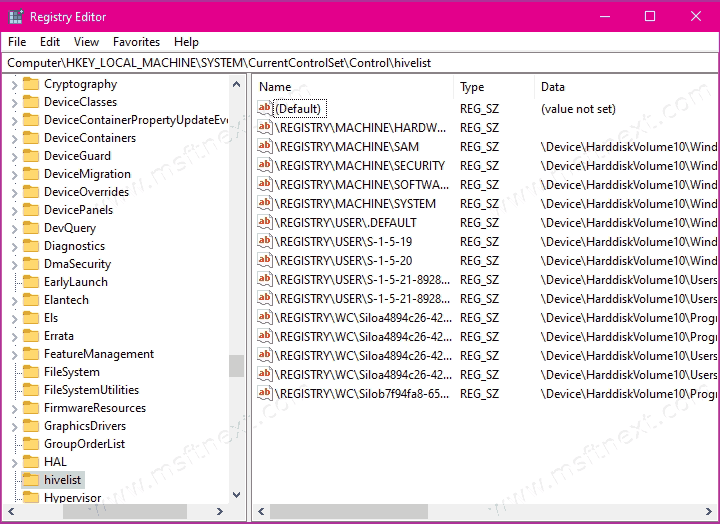720x524 pixels.
Task: Click the GraphicsDrivers folder icon
Action: [31, 426]
